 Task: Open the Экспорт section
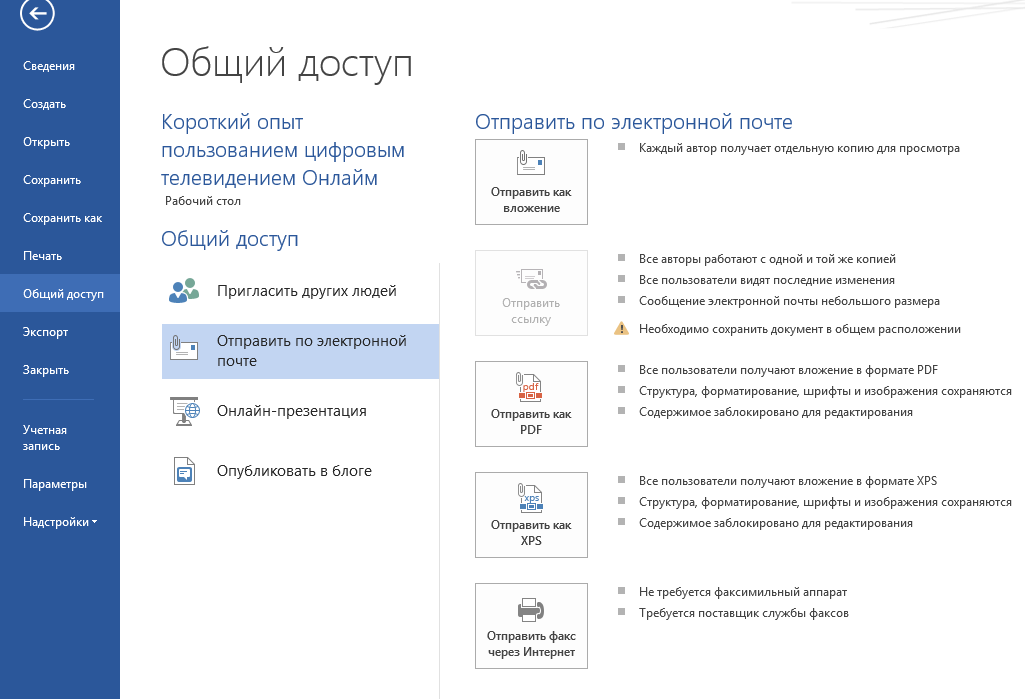(x=45, y=332)
